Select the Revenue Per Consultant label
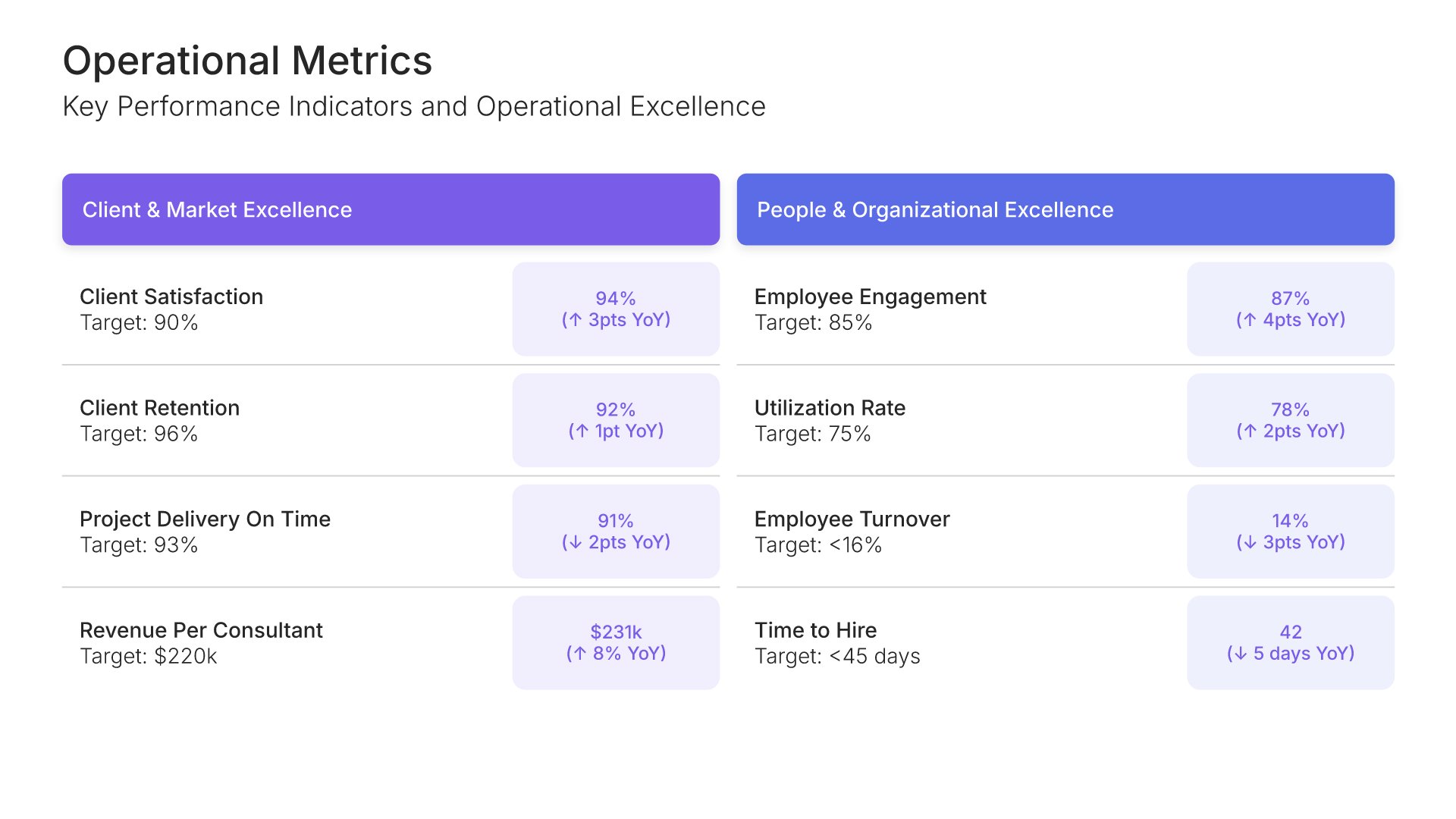Image resolution: width=1456 pixels, height=819 pixels. pyautogui.click(x=201, y=630)
